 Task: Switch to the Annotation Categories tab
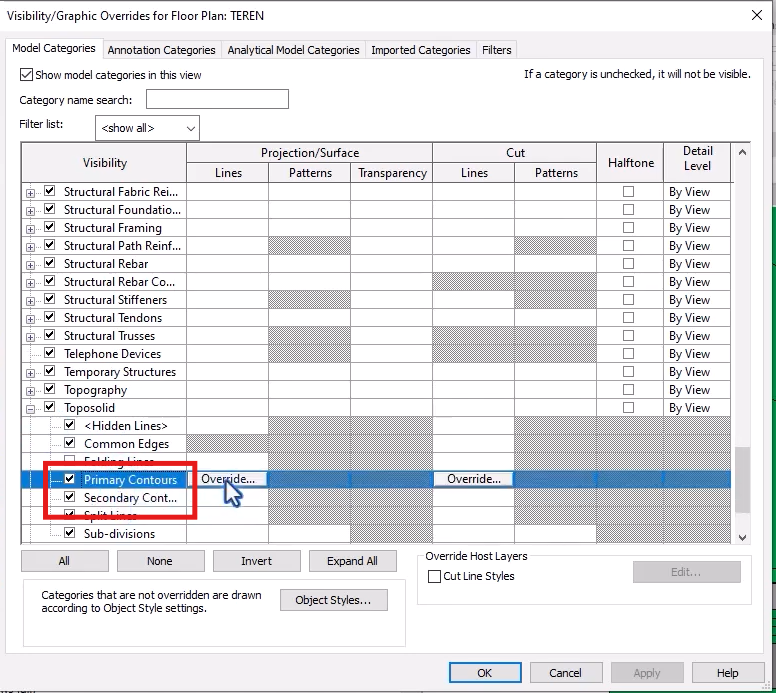tap(161, 50)
